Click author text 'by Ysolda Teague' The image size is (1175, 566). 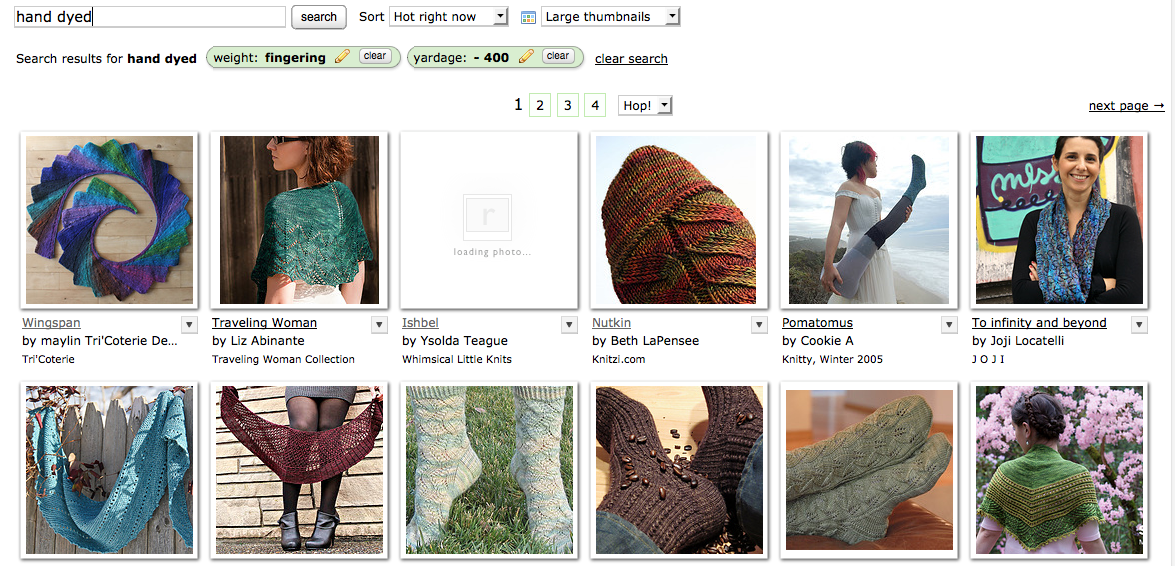(x=455, y=340)
